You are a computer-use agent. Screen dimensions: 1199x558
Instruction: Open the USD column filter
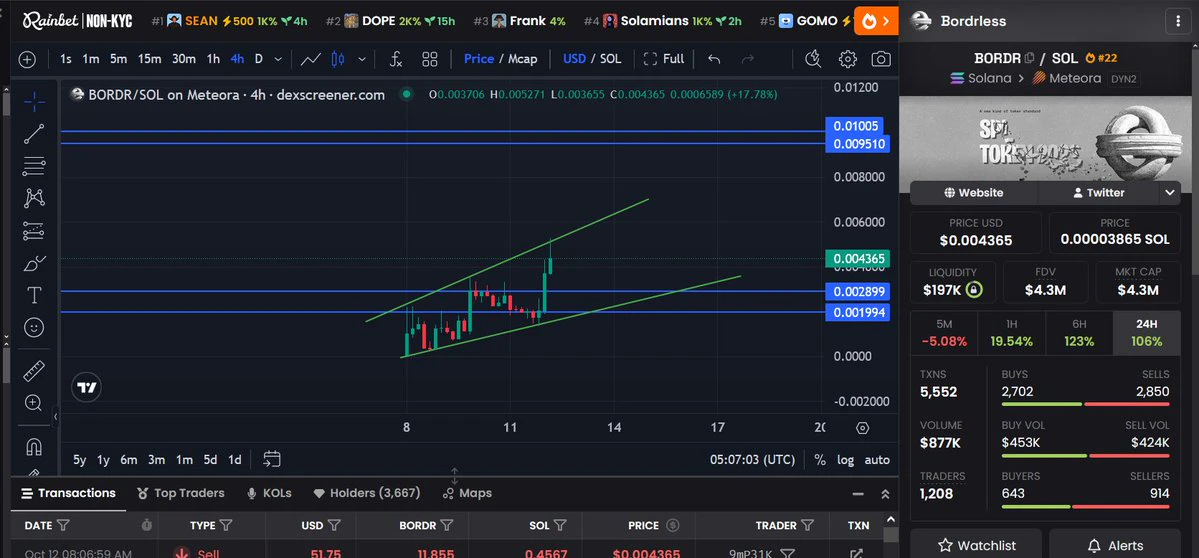point(333,525)
